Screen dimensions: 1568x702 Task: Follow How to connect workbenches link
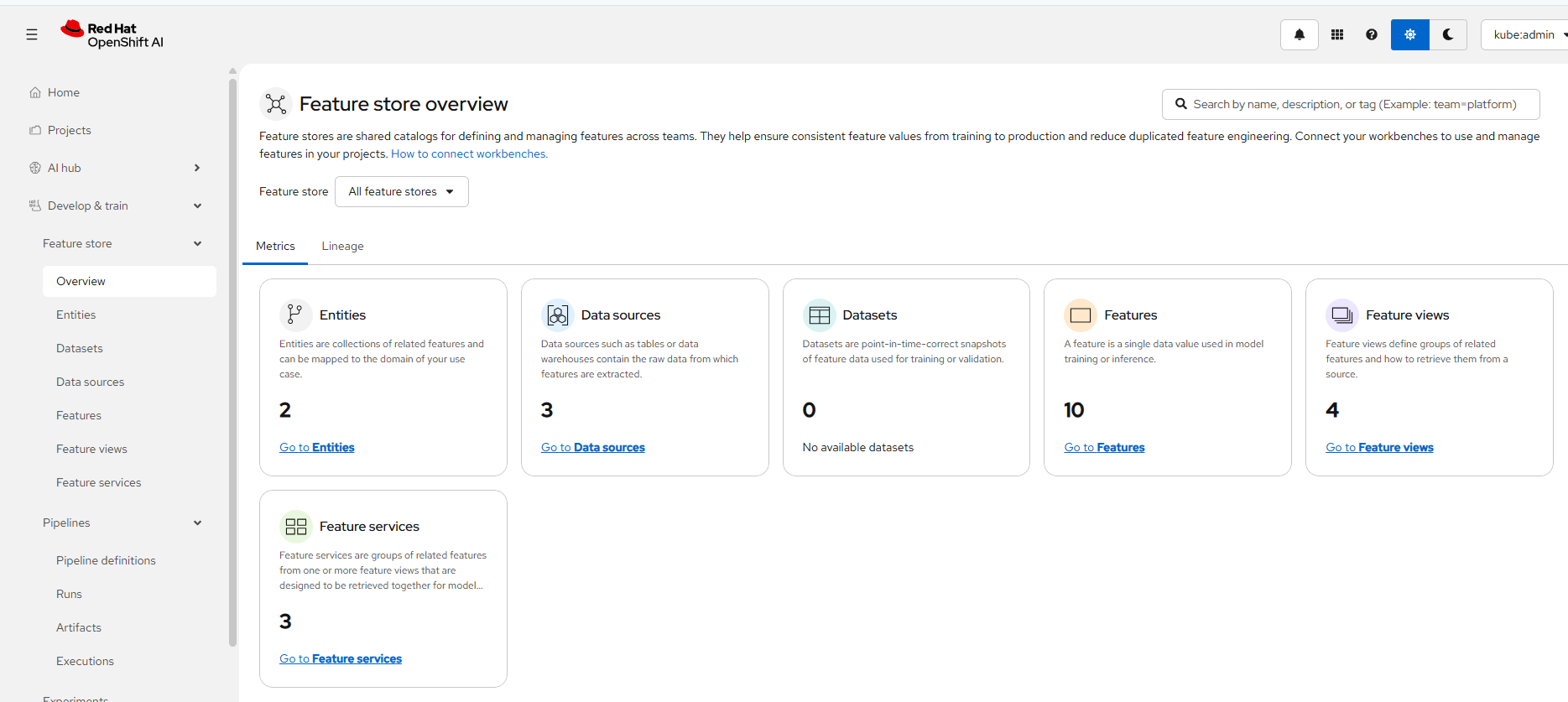click(469, 153)
